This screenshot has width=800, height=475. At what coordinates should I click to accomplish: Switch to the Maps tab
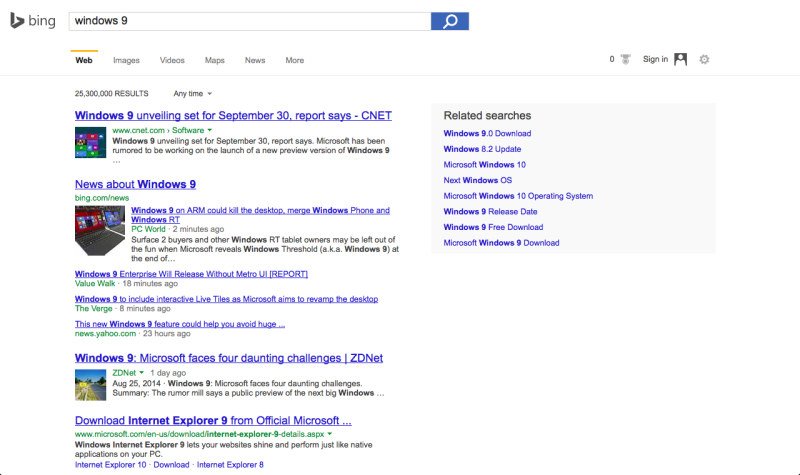(x=215, y=60)
